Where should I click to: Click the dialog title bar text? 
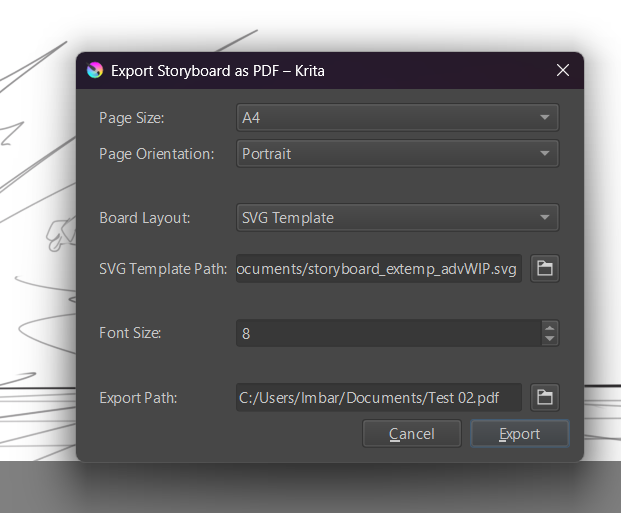tap(217, 71)
